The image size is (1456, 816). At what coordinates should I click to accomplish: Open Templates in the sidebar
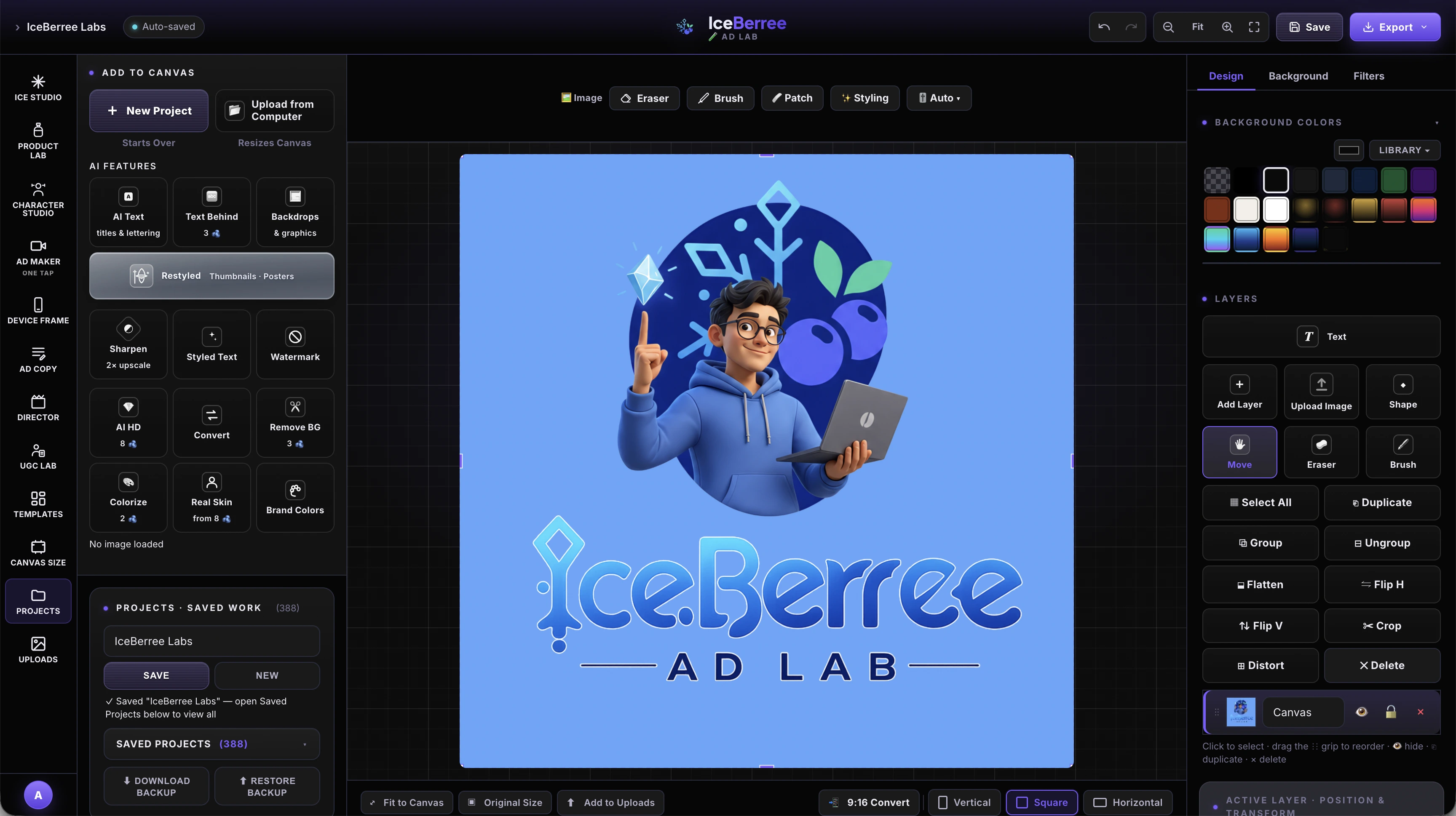[x=38, y=504]
